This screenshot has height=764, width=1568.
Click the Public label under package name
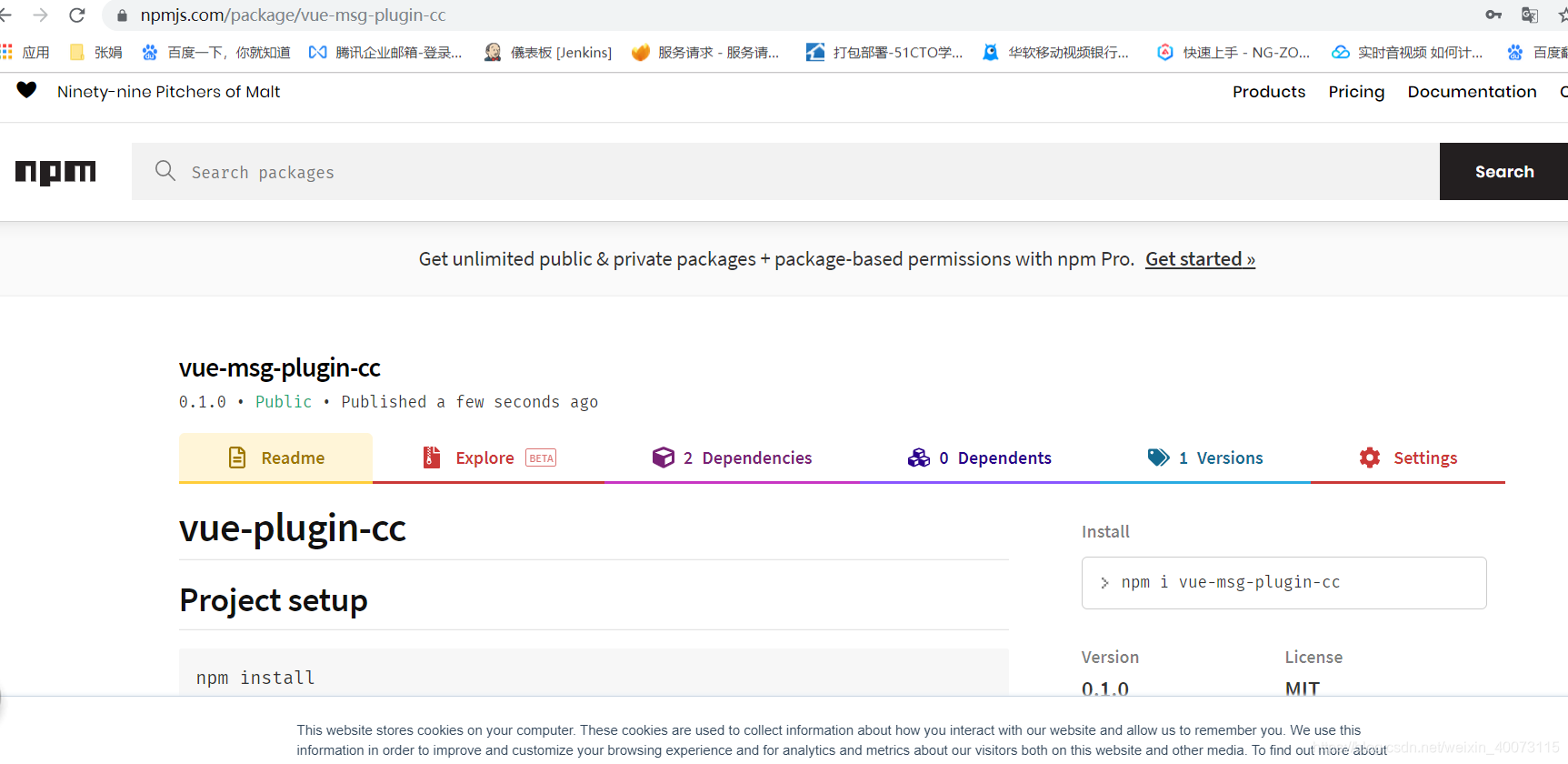pyautogui.click(x=284, y=402)
